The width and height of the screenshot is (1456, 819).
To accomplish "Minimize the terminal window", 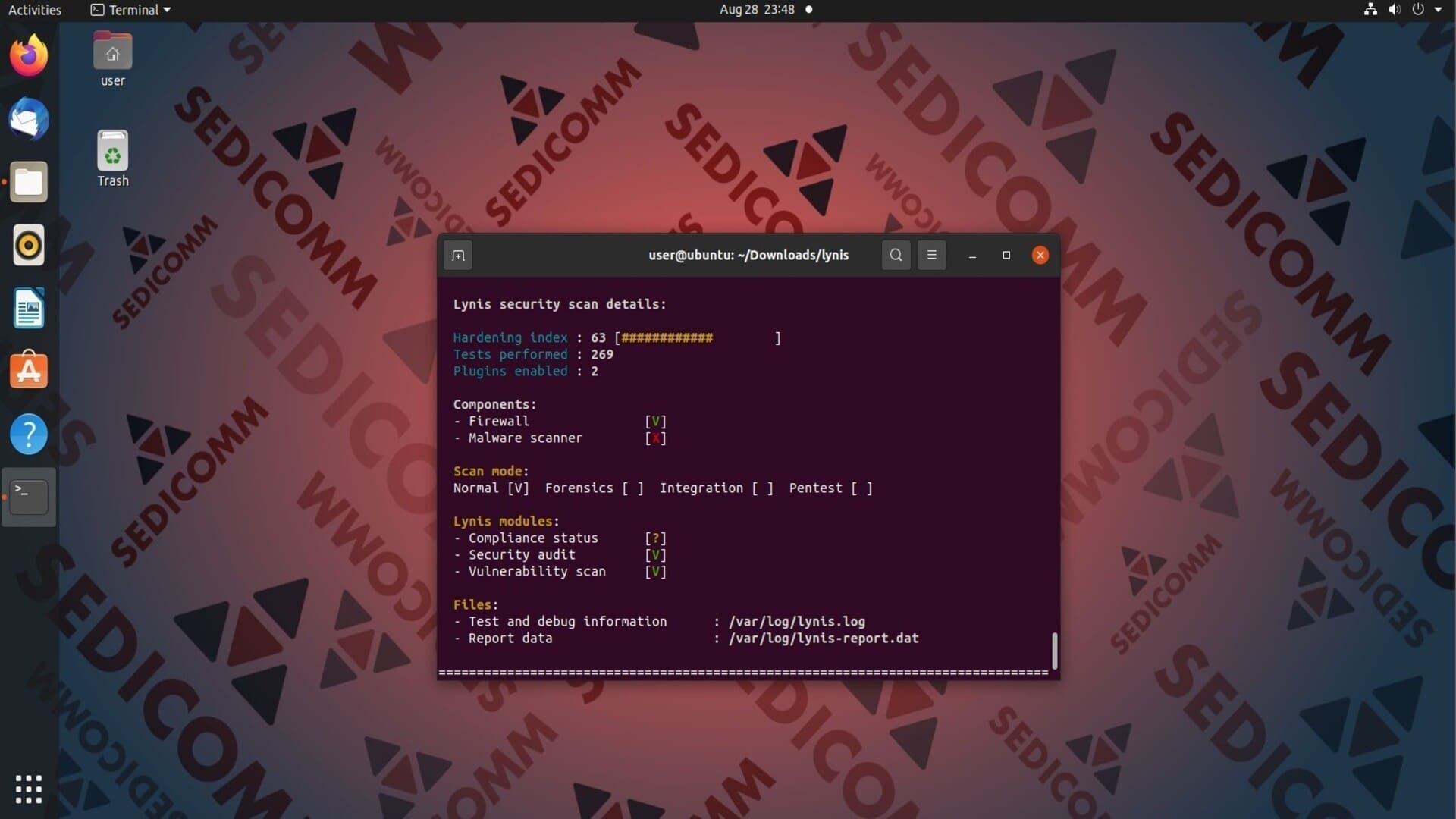I will point(972,256).
